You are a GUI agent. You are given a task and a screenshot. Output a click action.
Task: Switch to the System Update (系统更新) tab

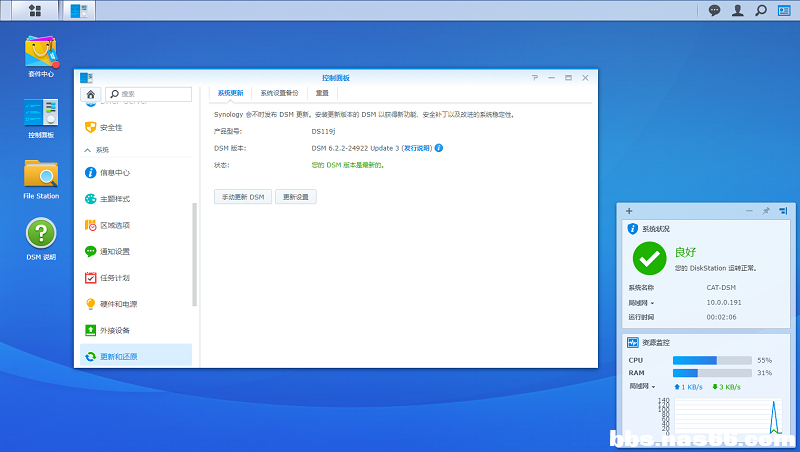point(231,93)
